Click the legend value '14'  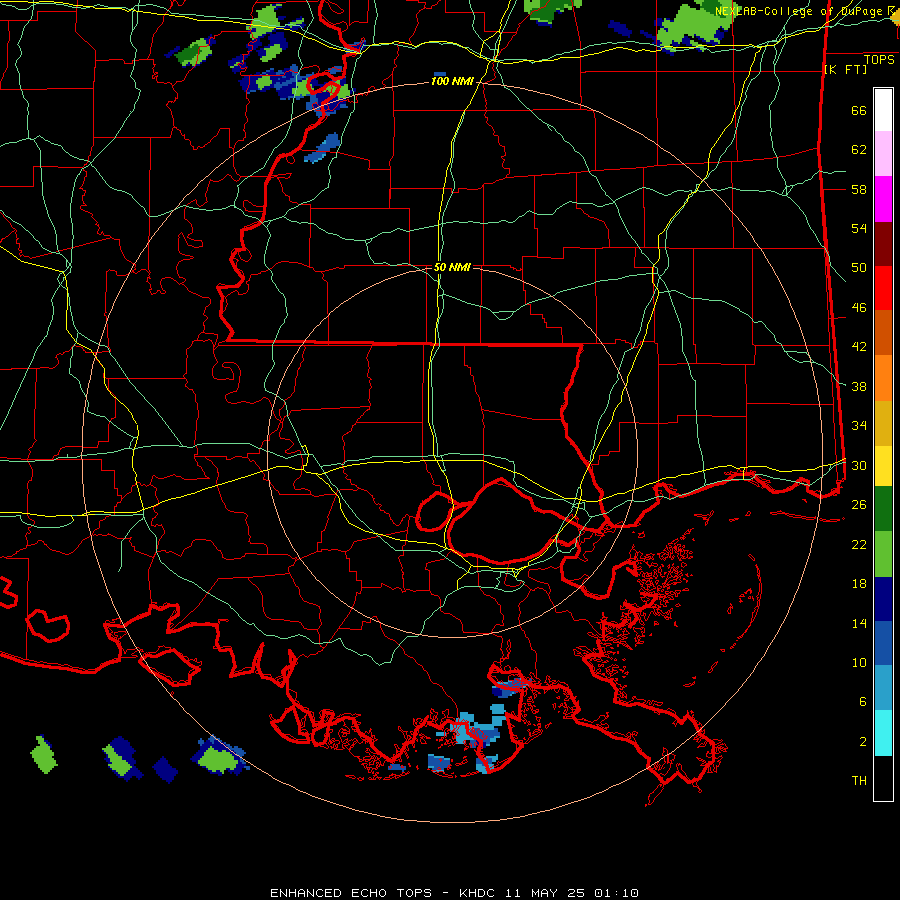(x=859, y=623)
